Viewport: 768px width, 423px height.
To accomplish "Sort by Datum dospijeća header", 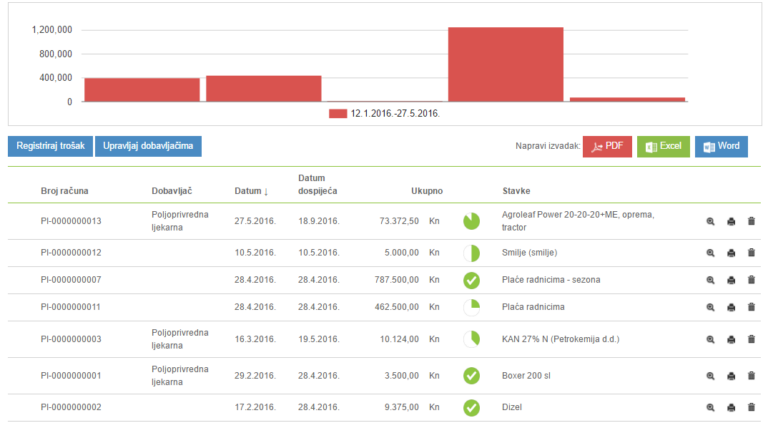I will coord(317,185).
